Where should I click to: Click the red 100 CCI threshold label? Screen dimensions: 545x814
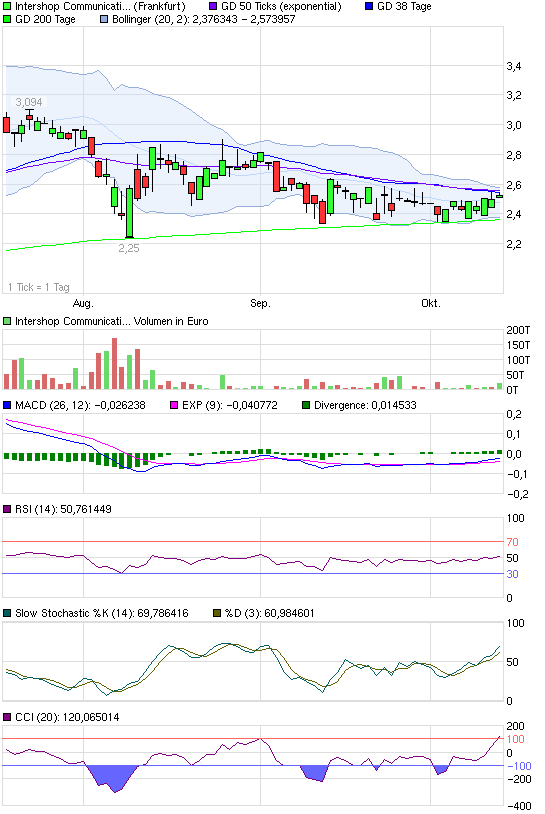coord(515,739)
